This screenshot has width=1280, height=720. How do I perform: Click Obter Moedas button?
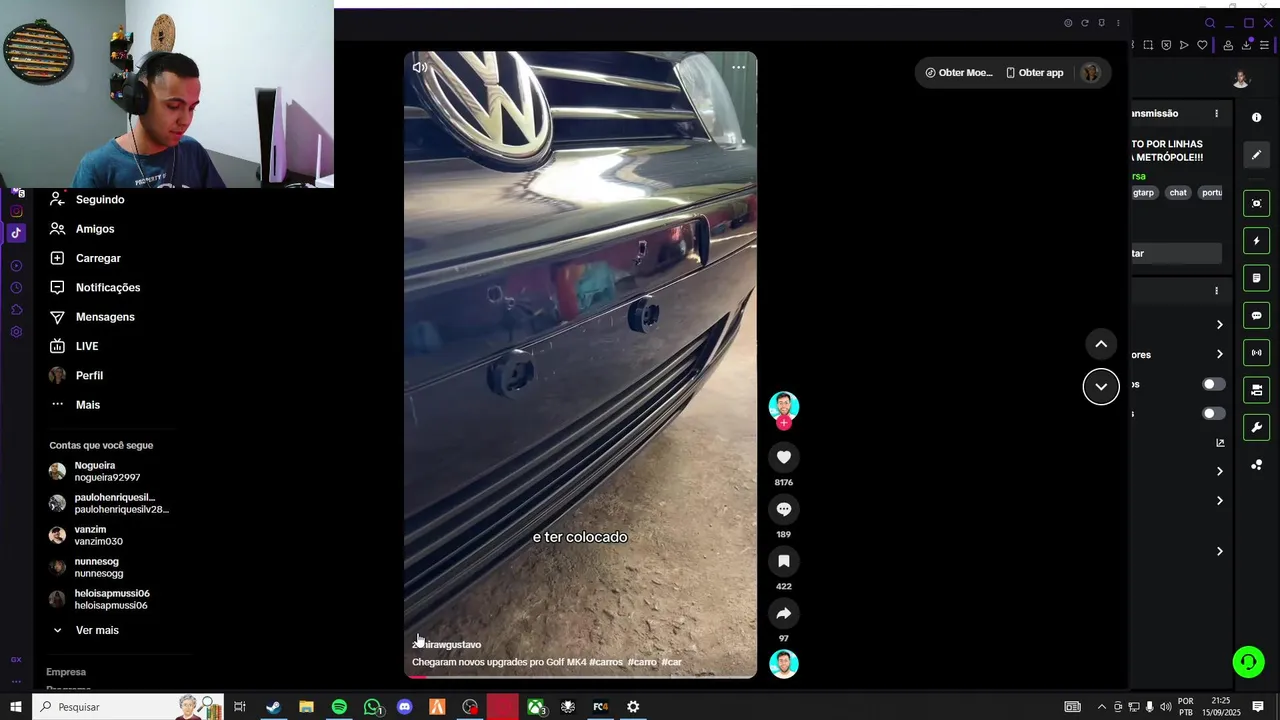(x=958, y=72)
